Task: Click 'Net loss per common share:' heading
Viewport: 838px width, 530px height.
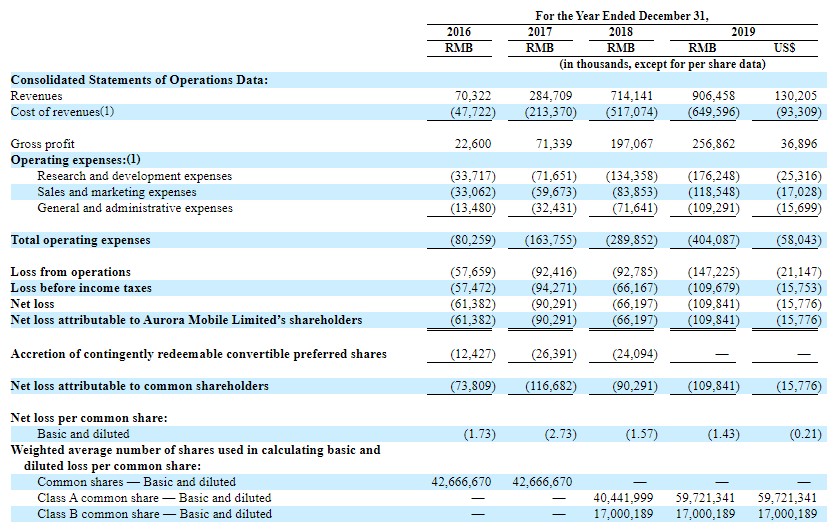Action: (x=89, y=418)
